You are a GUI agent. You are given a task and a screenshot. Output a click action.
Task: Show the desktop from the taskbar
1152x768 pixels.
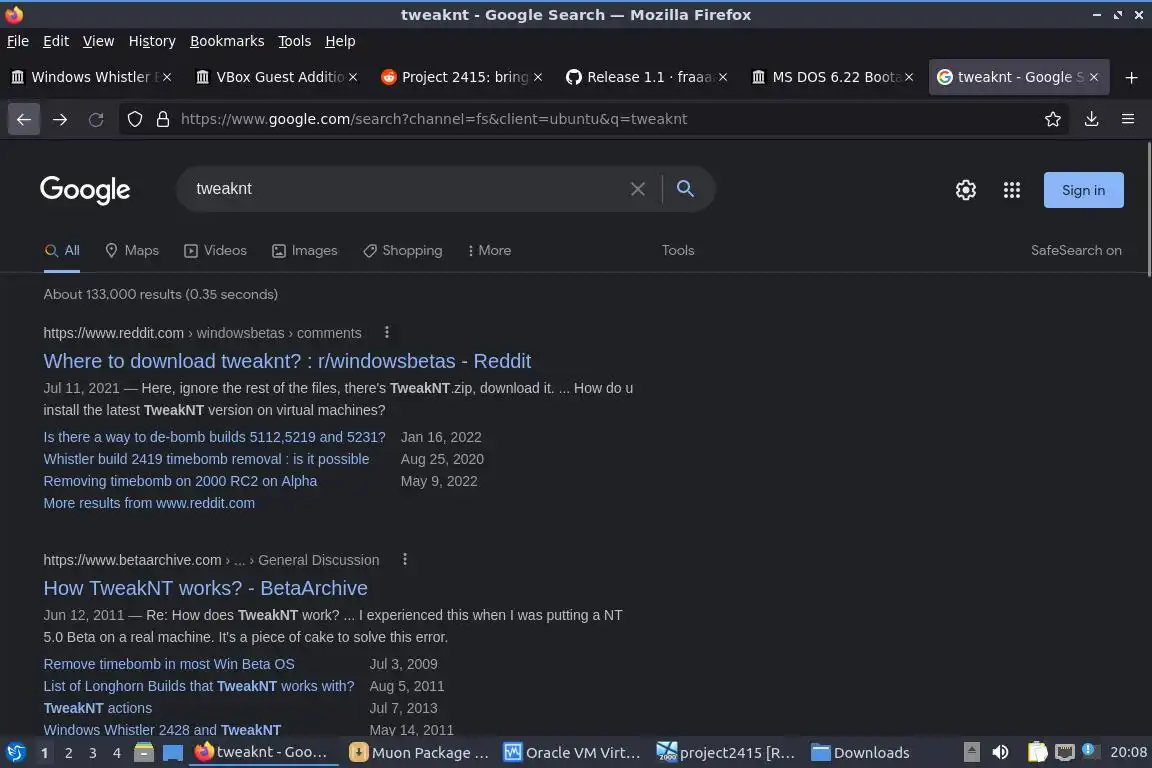click(173, 753)
